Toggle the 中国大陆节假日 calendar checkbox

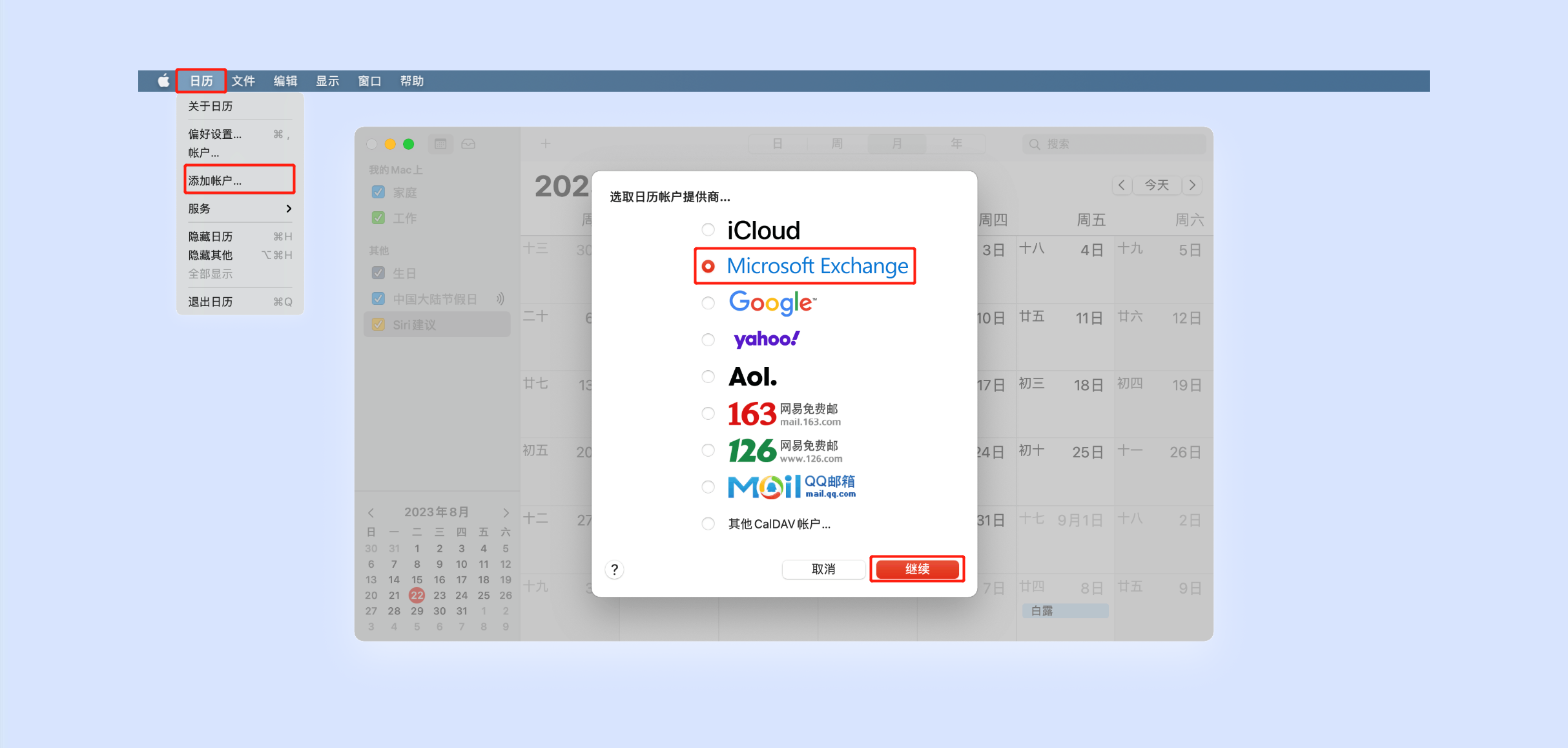378,298
